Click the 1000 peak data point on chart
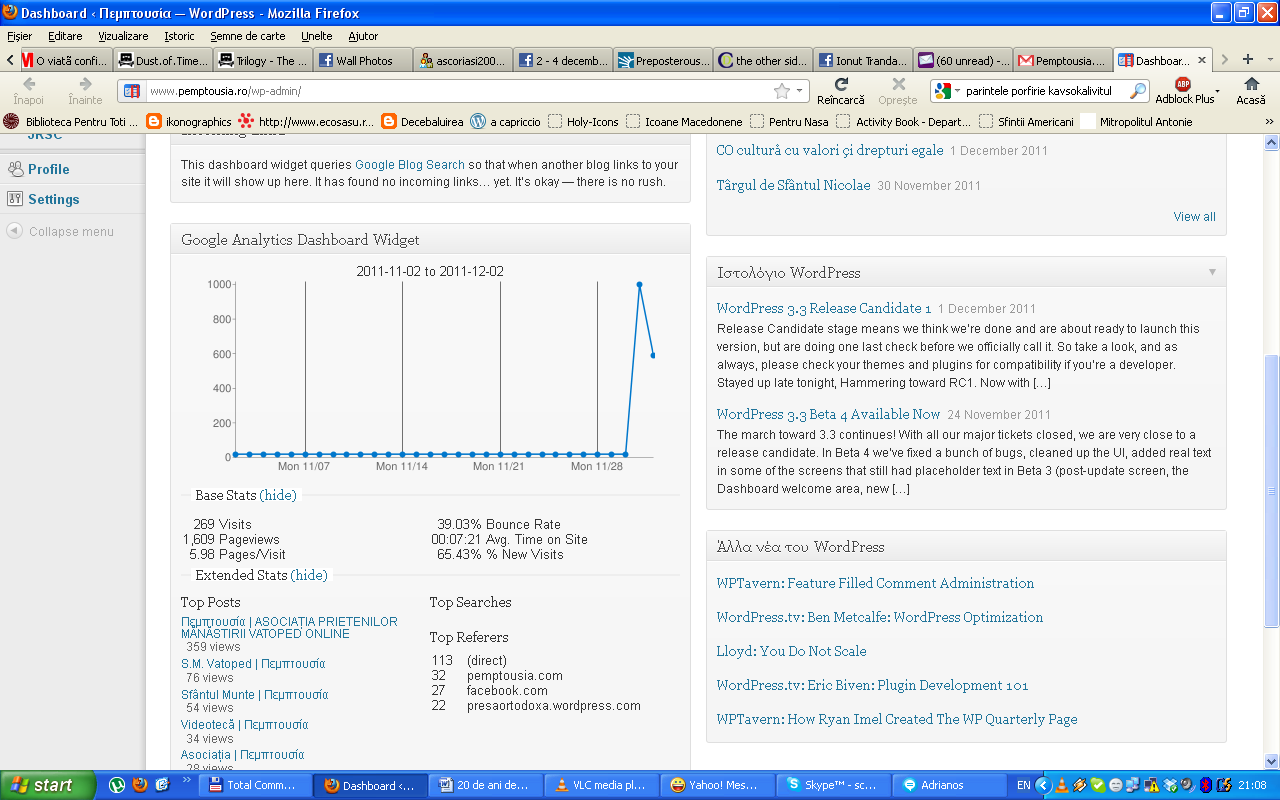Viewport: 1280px width, 800px height. click(639, 285)
